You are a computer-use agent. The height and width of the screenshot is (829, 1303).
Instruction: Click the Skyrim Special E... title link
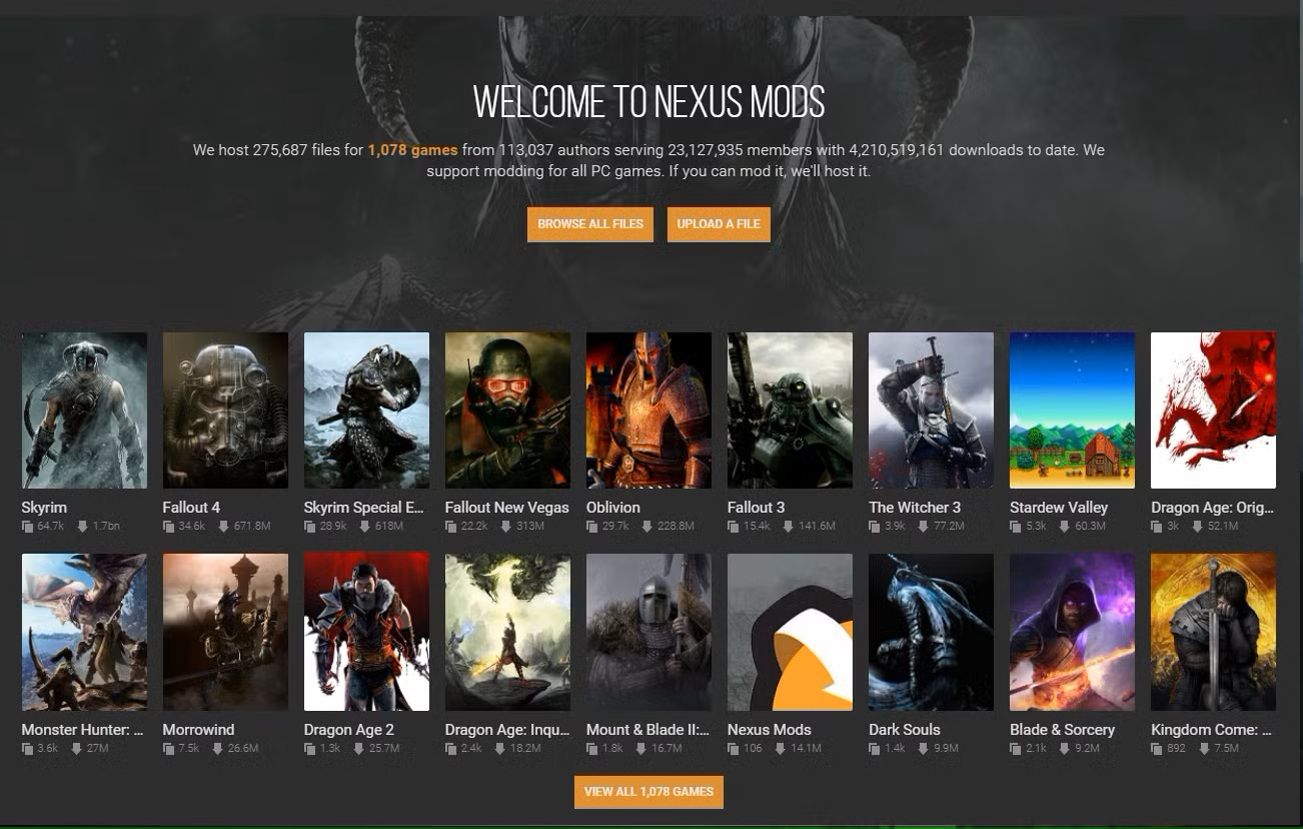point(364,508)
